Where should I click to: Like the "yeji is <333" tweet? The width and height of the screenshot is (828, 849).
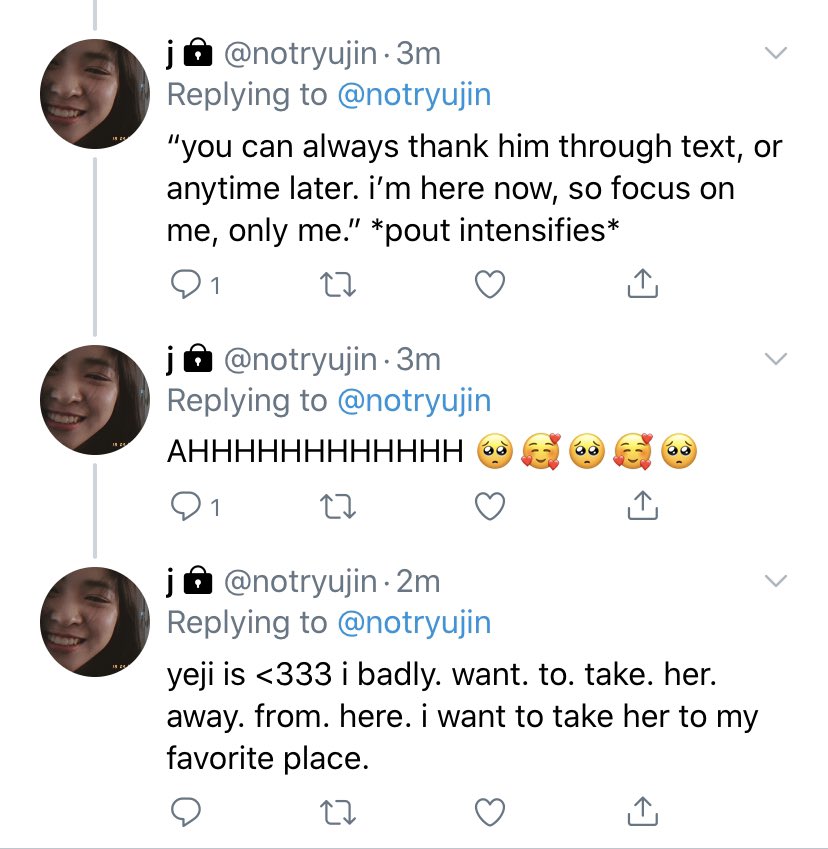coord(490,812)
